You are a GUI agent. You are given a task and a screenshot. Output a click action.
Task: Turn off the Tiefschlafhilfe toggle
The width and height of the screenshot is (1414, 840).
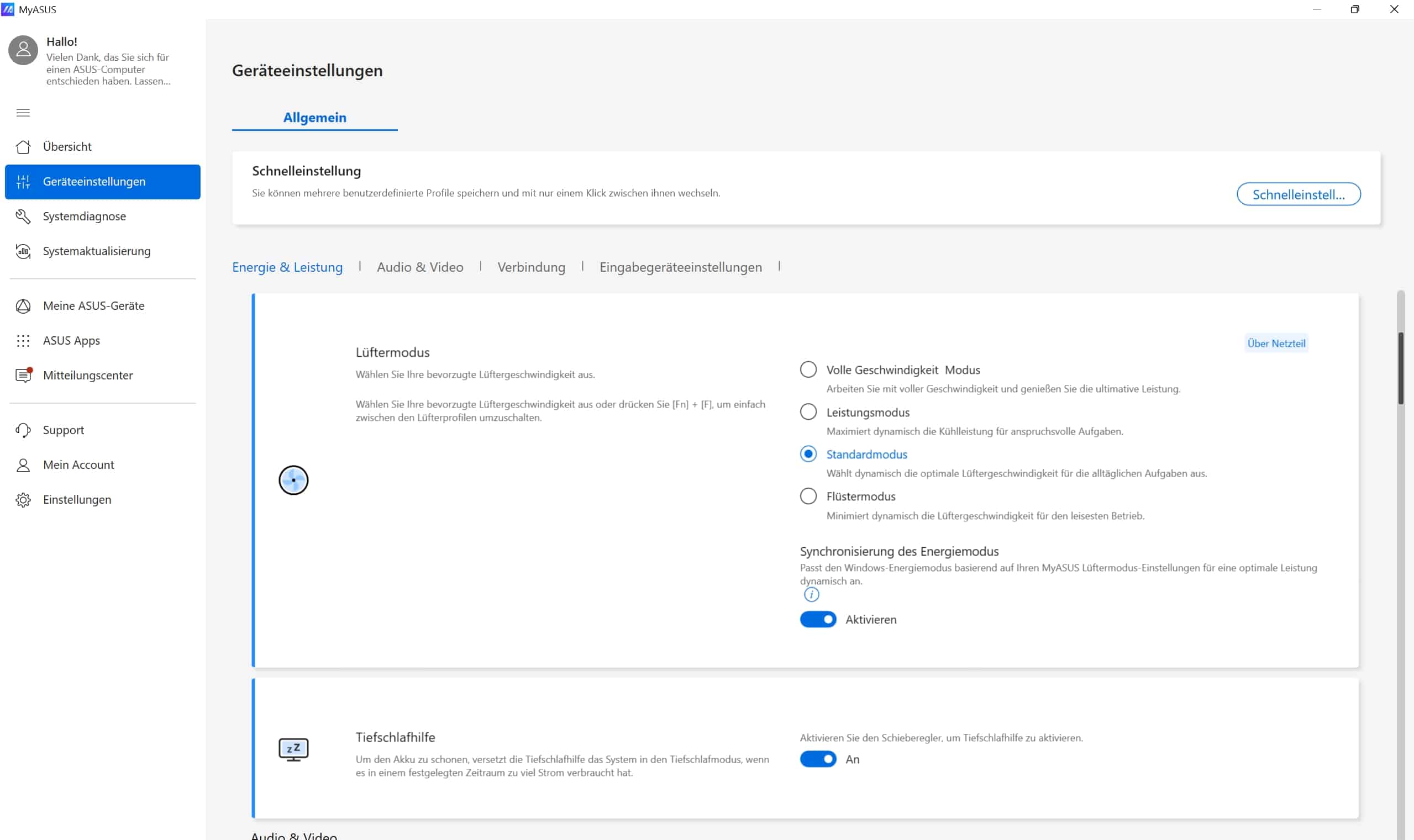818,759
